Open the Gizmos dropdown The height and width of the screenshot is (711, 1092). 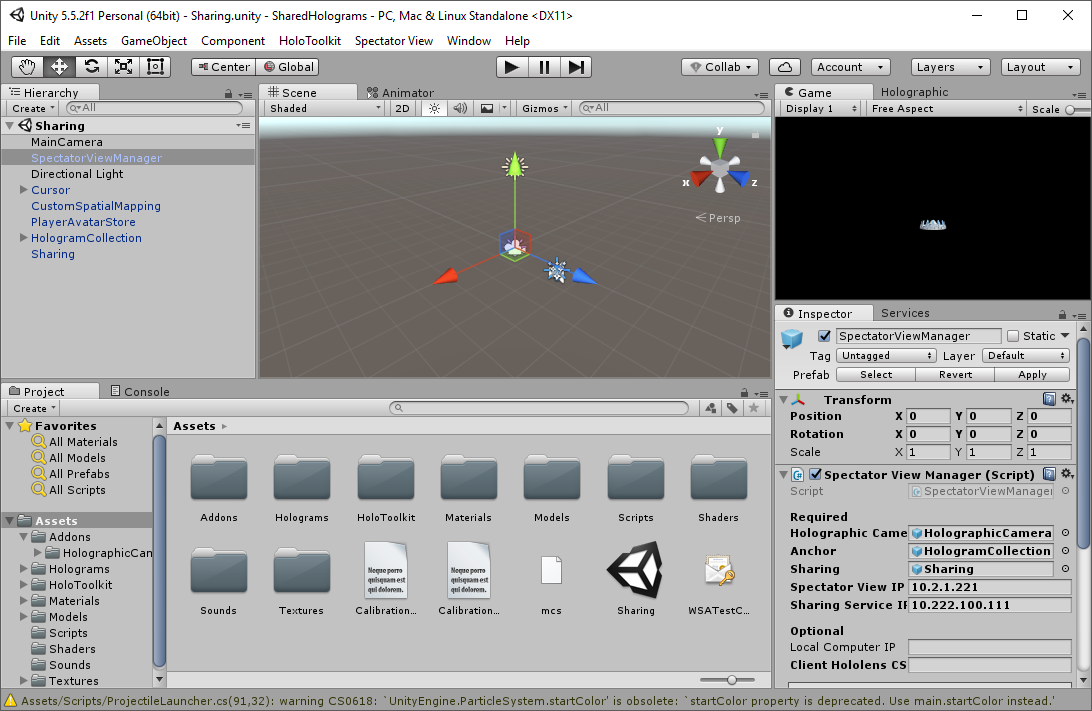(545, 109)
